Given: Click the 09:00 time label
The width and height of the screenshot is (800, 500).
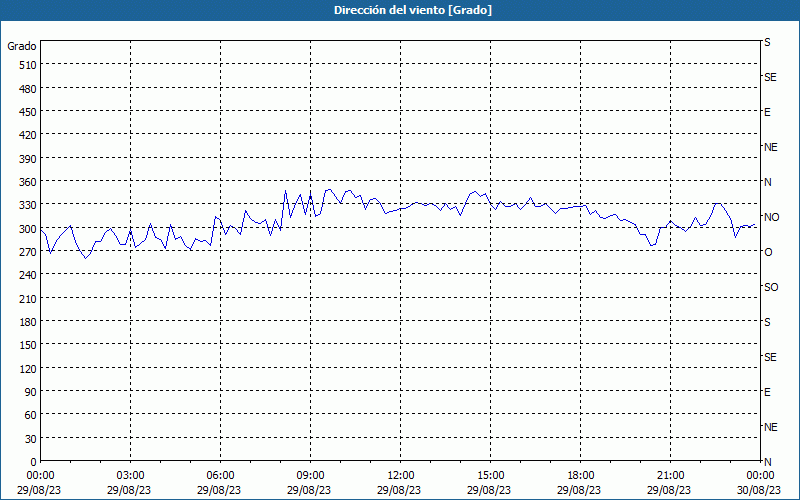Looking at the screenshot, I should (311, 476).
